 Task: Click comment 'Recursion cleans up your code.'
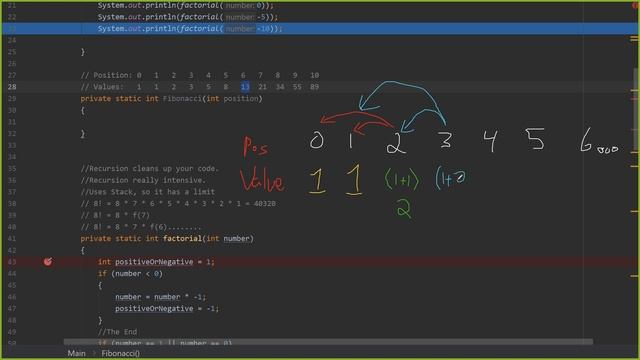tap(150, 169)
